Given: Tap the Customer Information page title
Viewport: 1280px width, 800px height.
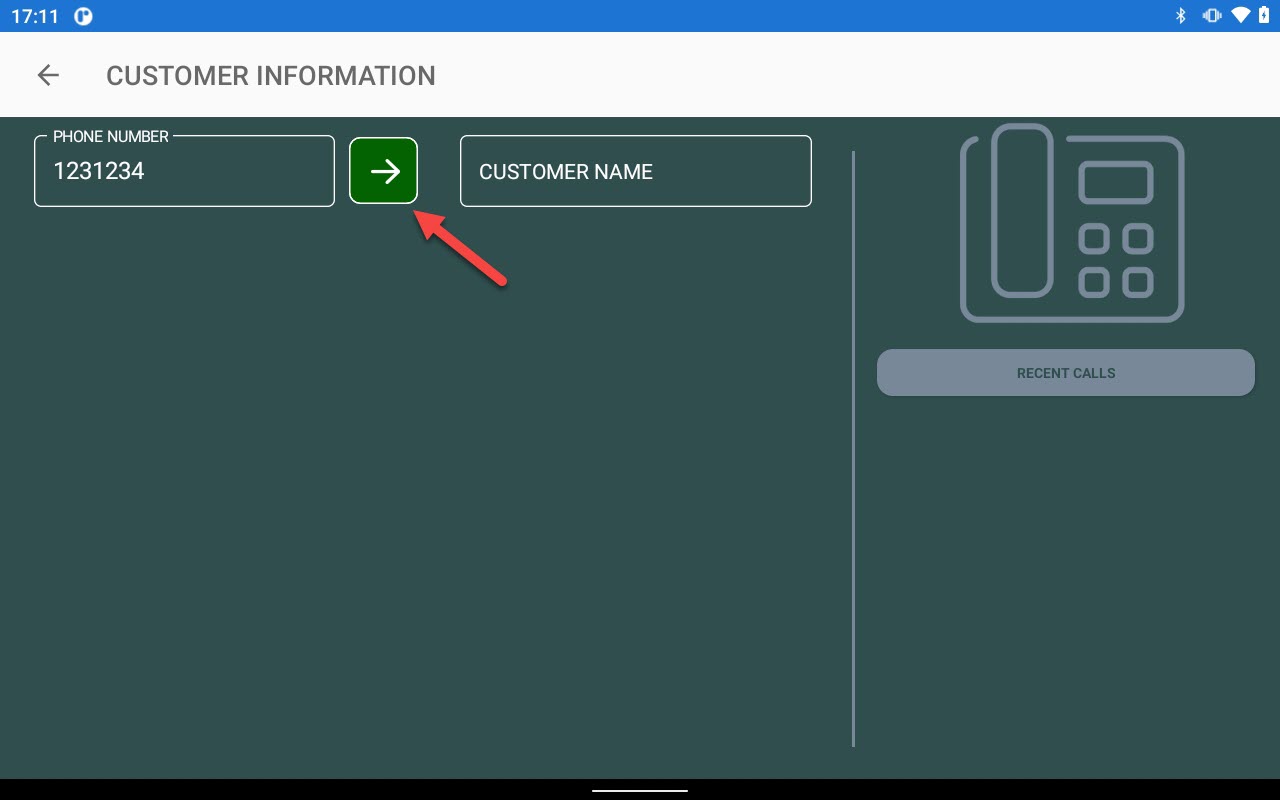Looking at the screenshot, I should click(270, 76).
